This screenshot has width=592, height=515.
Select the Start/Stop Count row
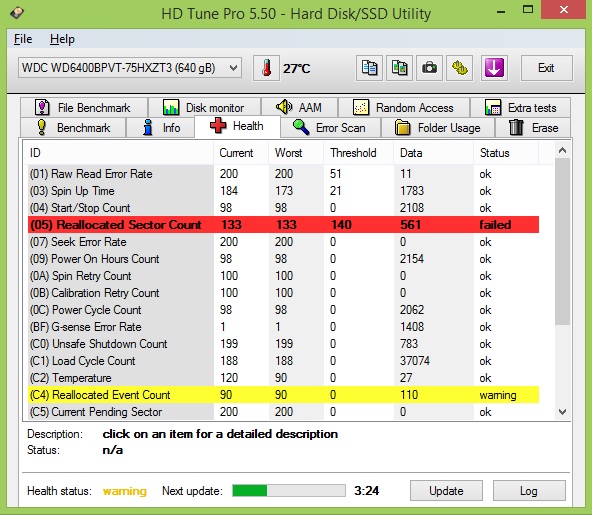(283, 208)
